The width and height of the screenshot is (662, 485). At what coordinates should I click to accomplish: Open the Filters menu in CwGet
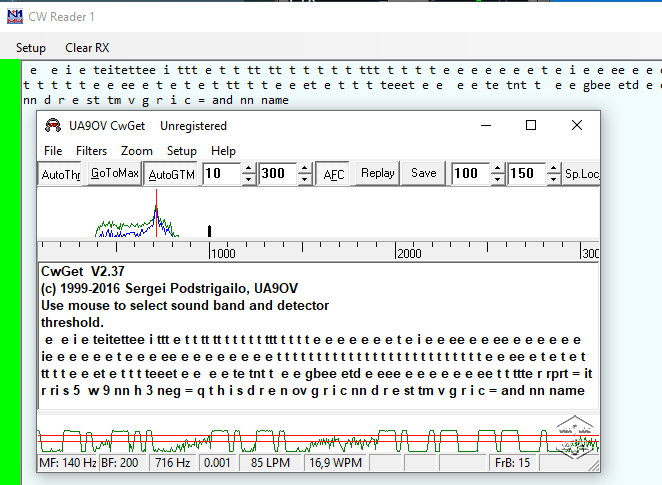tap(91, 151)
